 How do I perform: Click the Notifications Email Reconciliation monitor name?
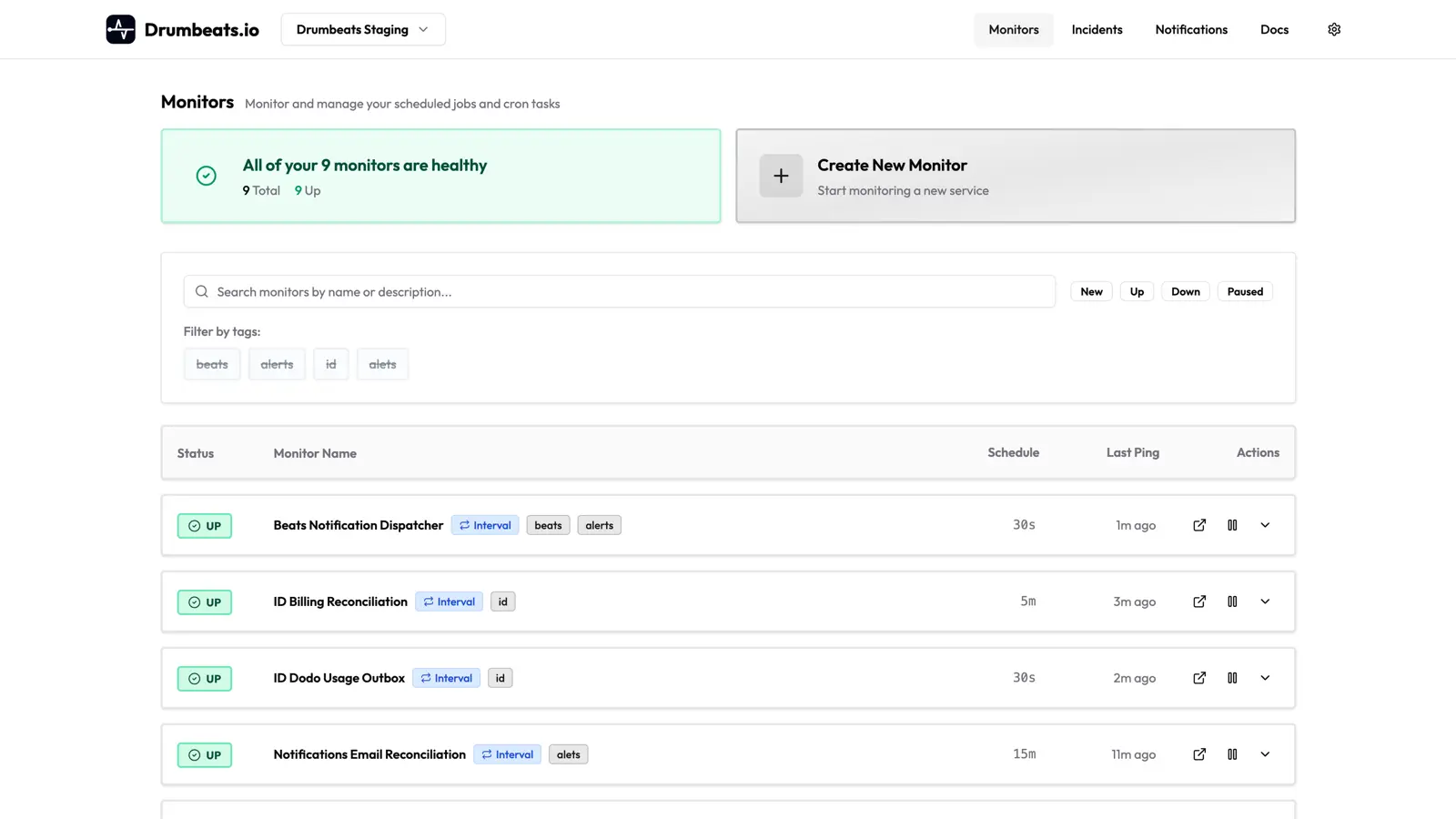[x=369, y=754]
